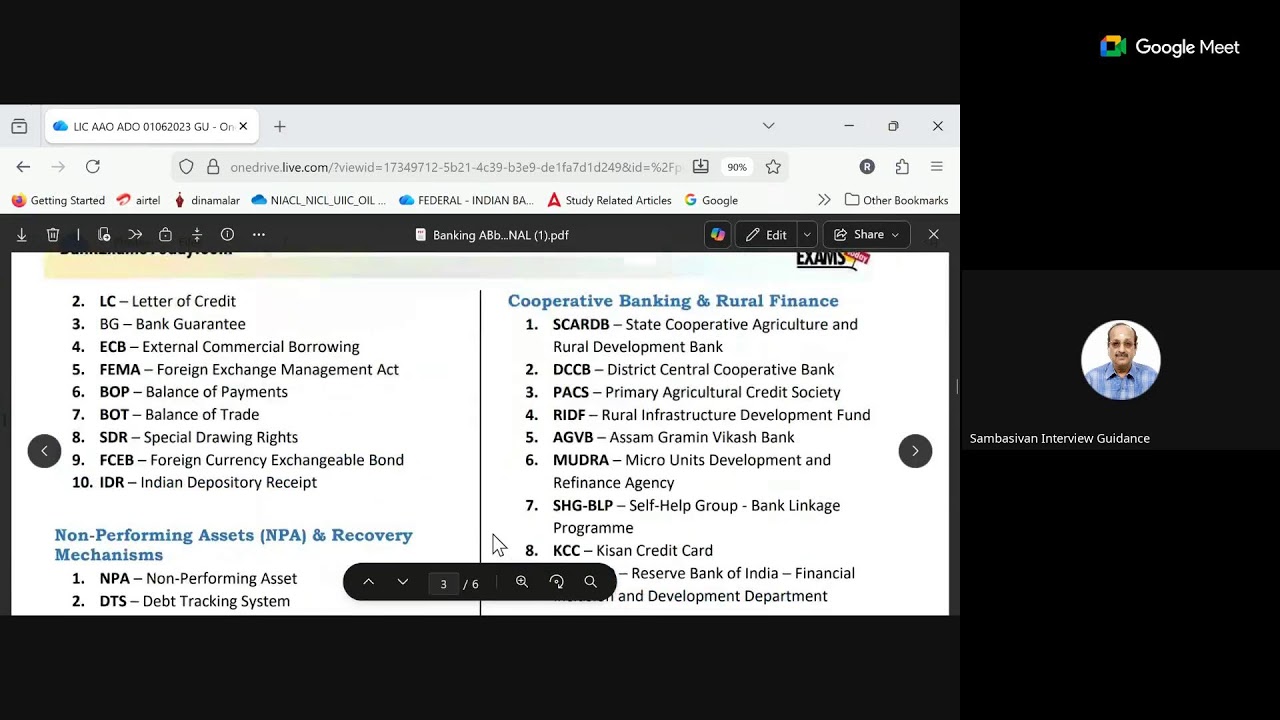Reload the page with refresh icon
Image resolution: width=1280 pixels, height=720 pixels.
click(x=93, y=167)
